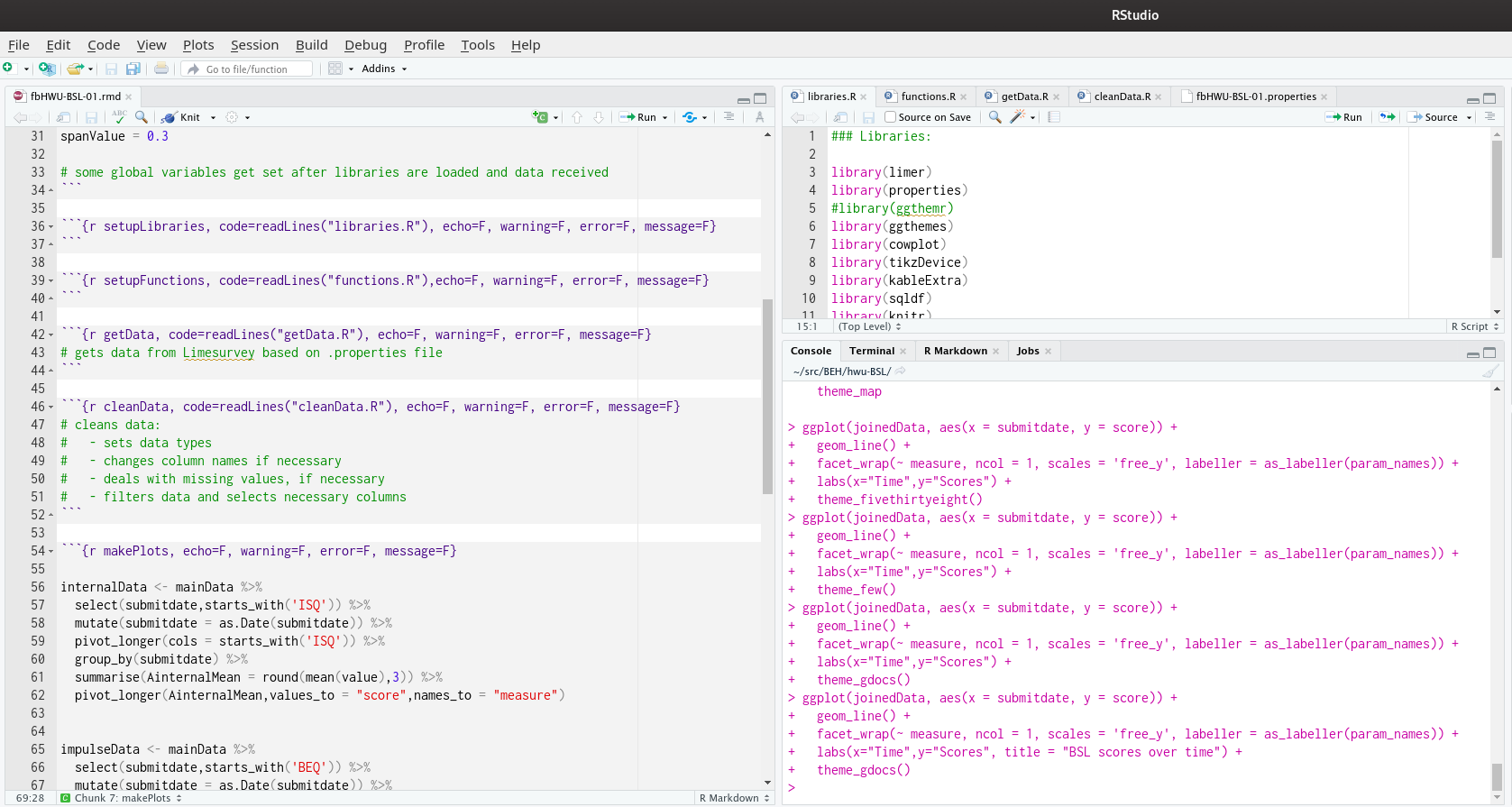The height and width of the screenshot is (807, 1512).
Task: Open the Knit options dropdown arrow
Action: click(x=213, y=117)
